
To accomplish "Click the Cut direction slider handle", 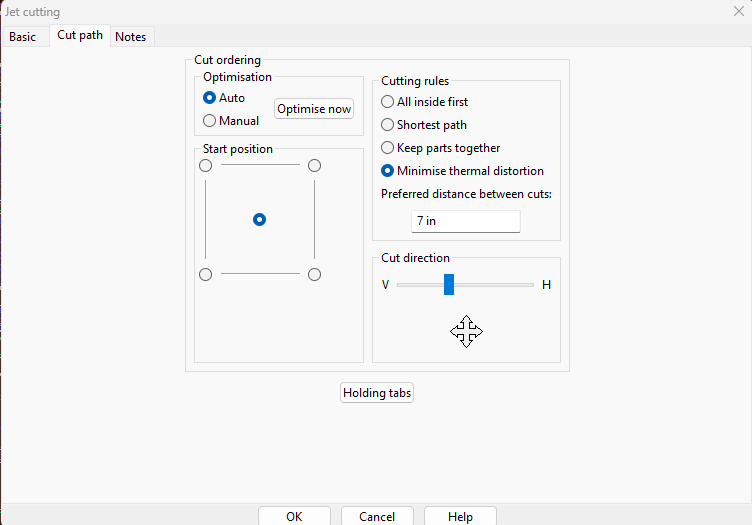I will pos(449,285).
